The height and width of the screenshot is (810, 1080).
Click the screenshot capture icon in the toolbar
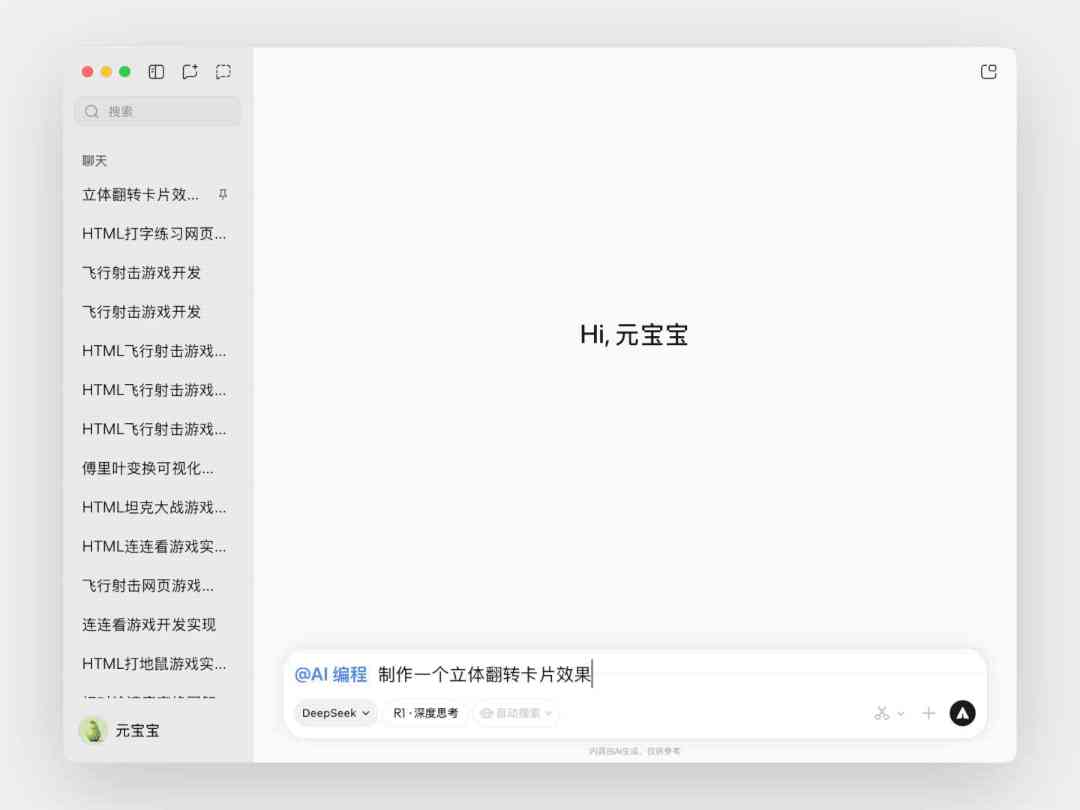pos(222,71)
